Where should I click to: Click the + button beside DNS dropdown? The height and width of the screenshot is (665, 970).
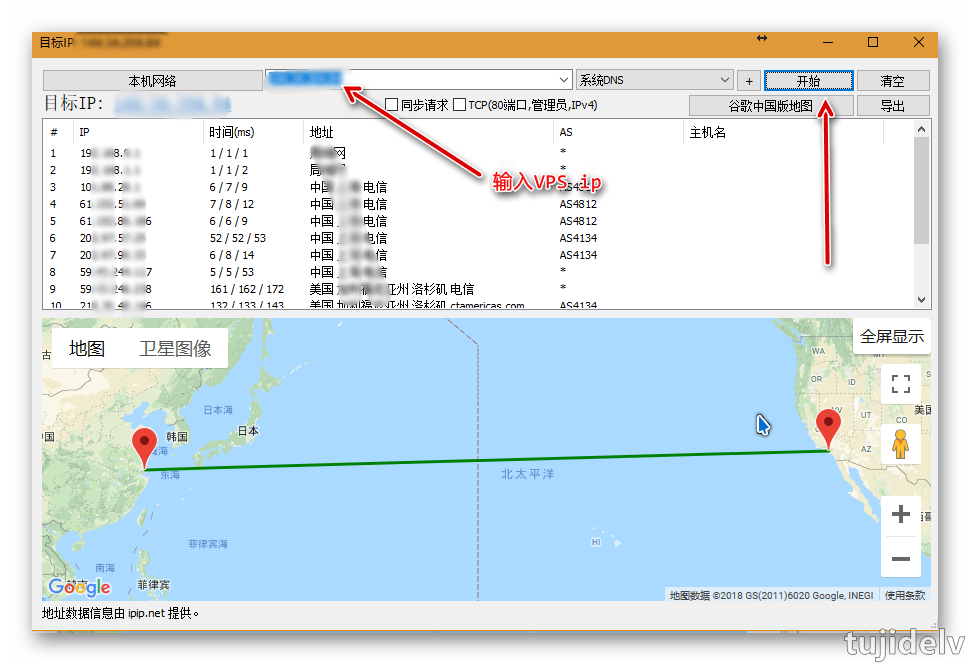tap(749, 81)
